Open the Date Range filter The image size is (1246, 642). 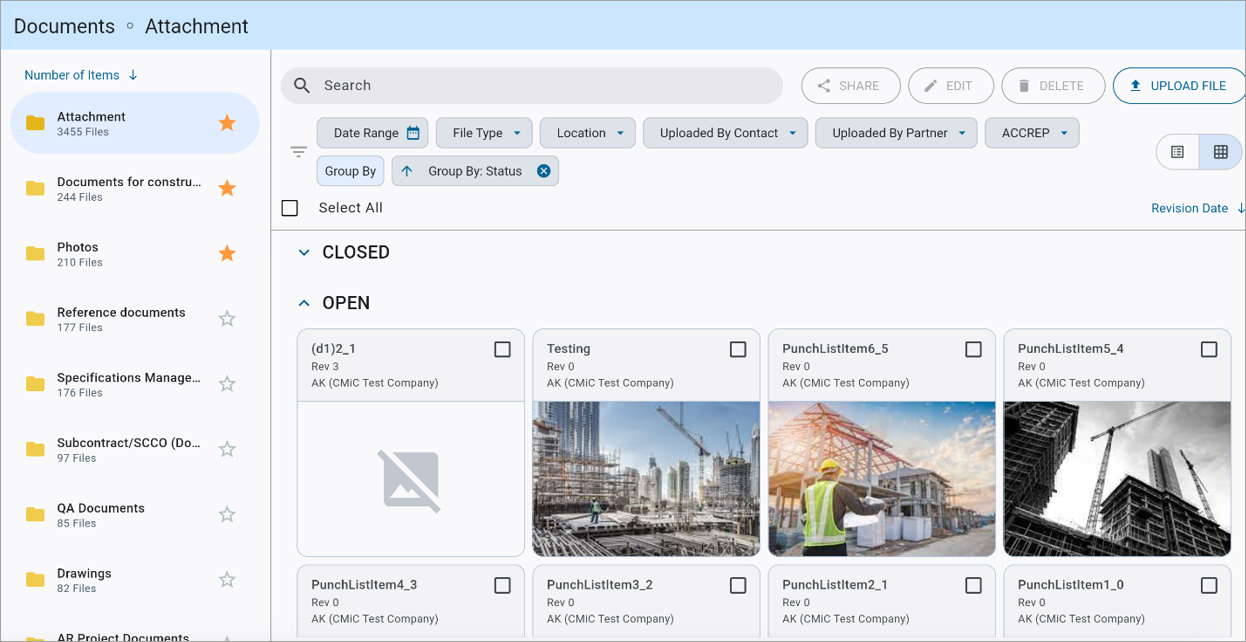click(373, 133)
